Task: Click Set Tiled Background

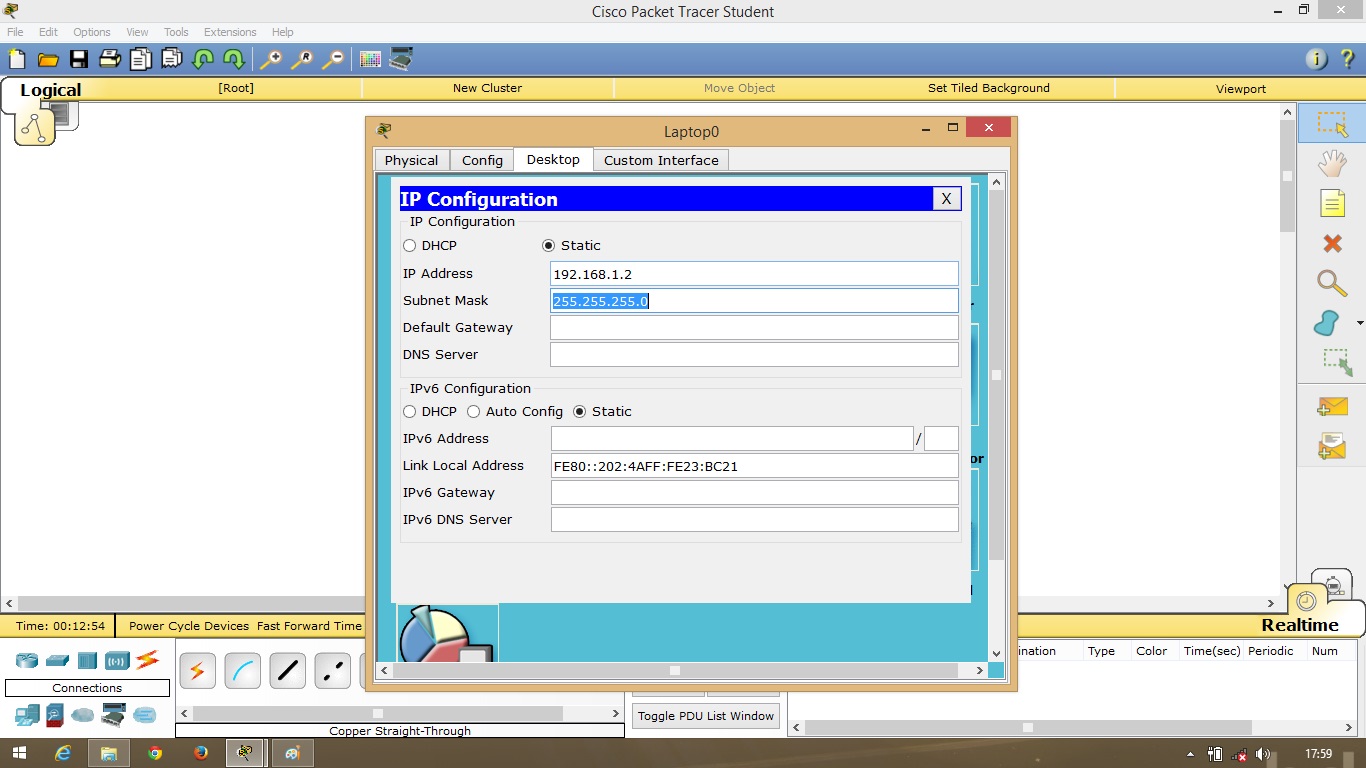Action: tap(989, 88)
